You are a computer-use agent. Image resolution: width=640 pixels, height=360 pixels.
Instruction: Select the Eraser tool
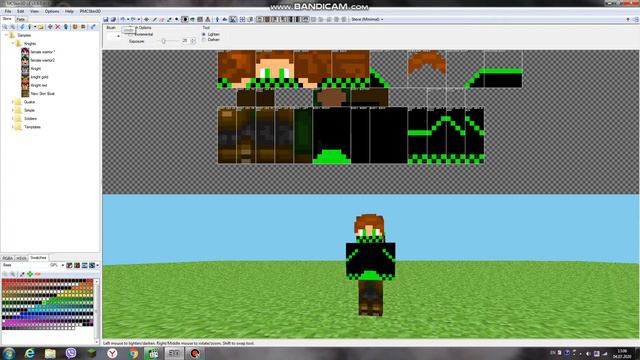click(x=161, y=19)
